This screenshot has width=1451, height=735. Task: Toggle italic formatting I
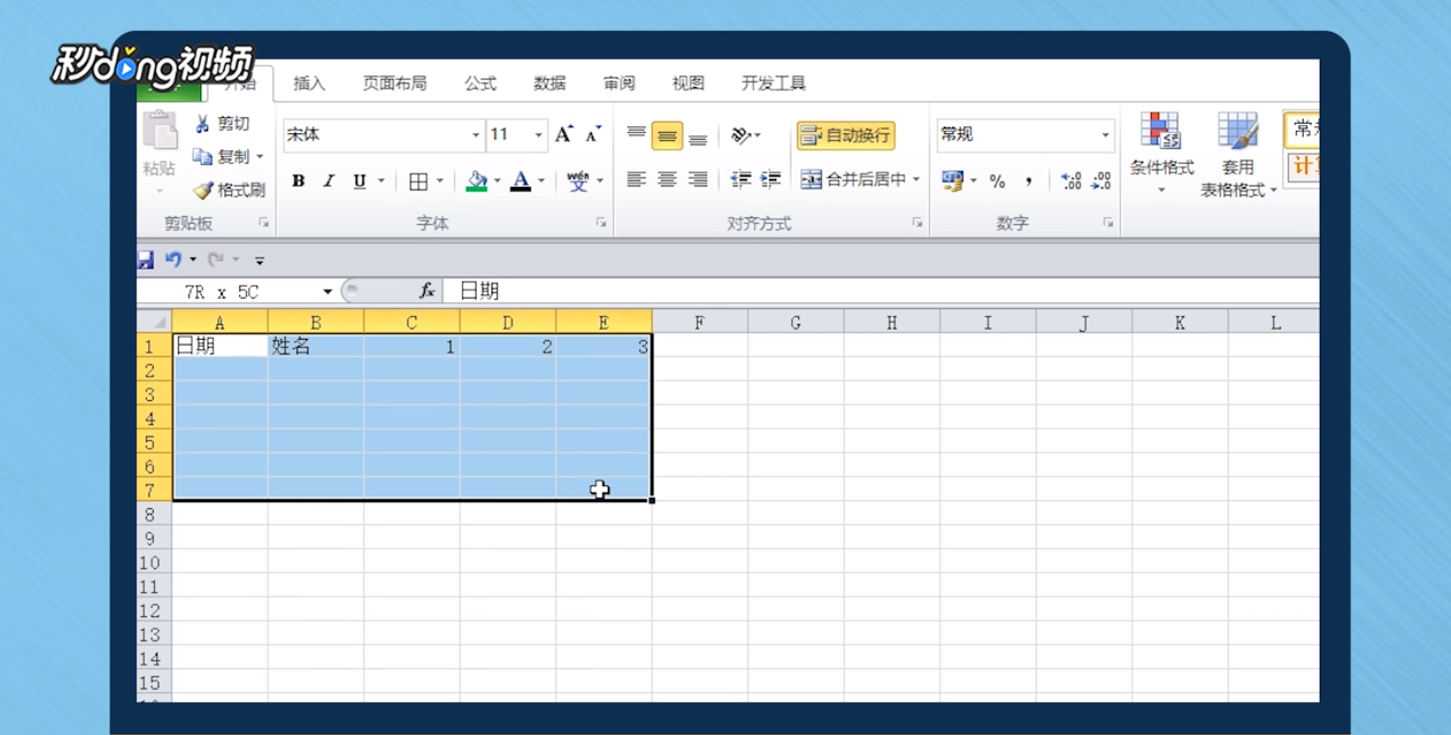tap(328, 181)
